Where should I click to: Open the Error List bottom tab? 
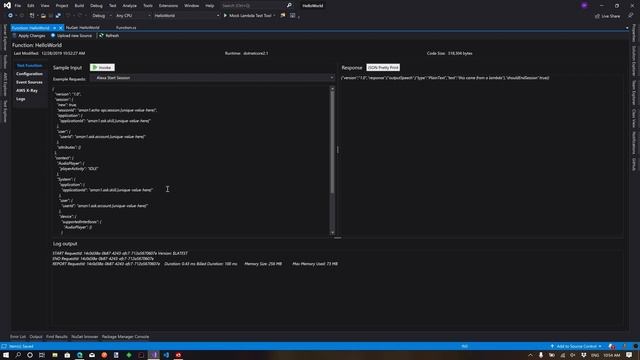coord(18,337)
